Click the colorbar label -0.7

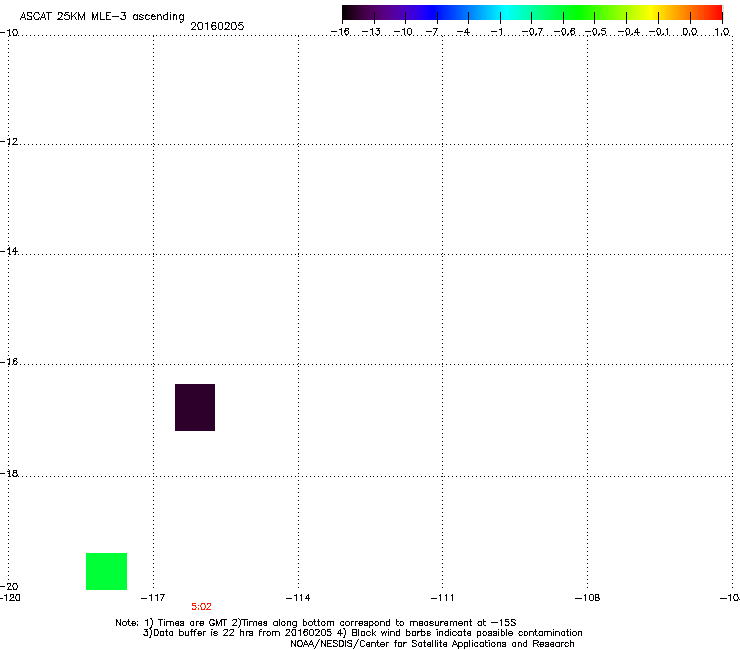[x=532, y=32]
